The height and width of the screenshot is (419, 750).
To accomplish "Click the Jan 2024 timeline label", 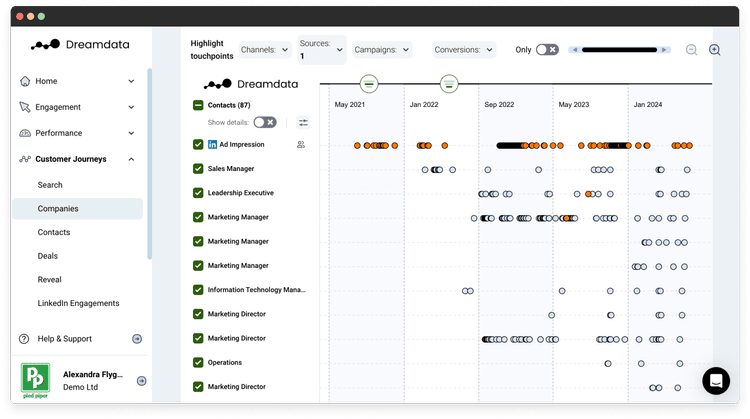I will tap(648, 105).
